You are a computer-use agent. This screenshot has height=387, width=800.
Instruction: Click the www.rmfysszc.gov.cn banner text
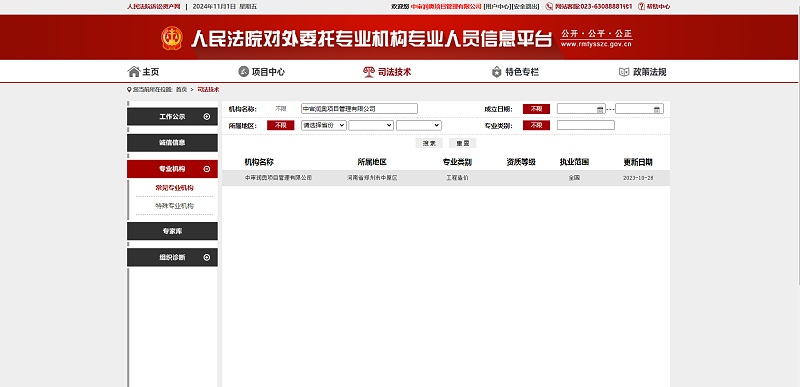[596, 44]
